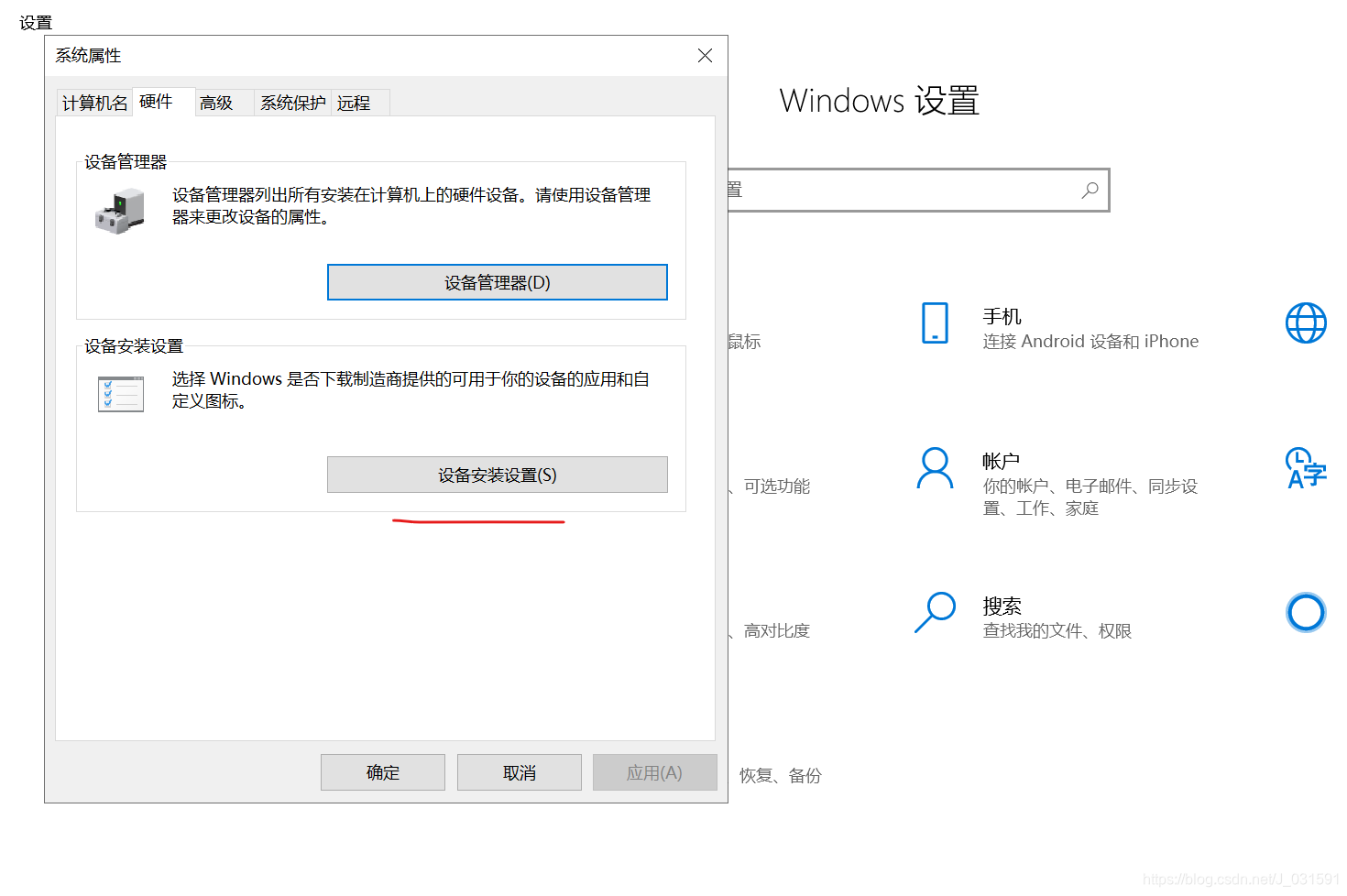
Task: Open the 手机 category title in Settings
Action: (1002, 316)
